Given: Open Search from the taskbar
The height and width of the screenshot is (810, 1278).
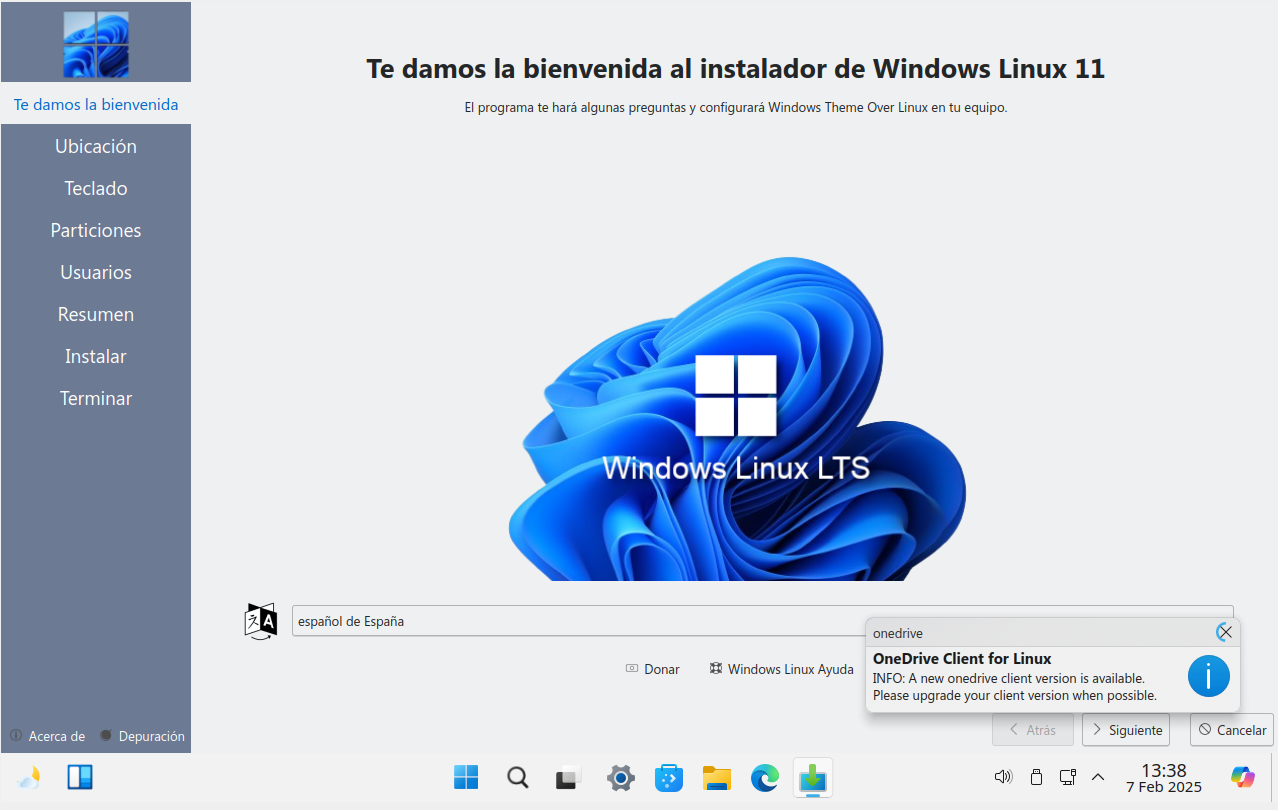Looking at the screenshot, I should (517, 777).
